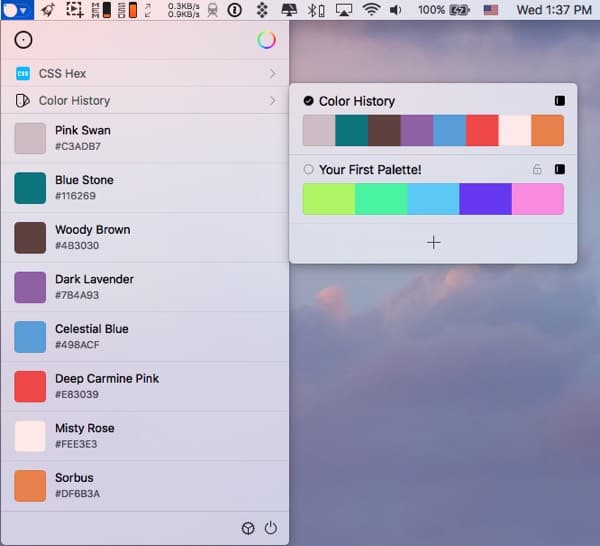This screenshot has height=546, width=600.
Task: Click the 1Password menu bar icon
Action: coord(235,10)
